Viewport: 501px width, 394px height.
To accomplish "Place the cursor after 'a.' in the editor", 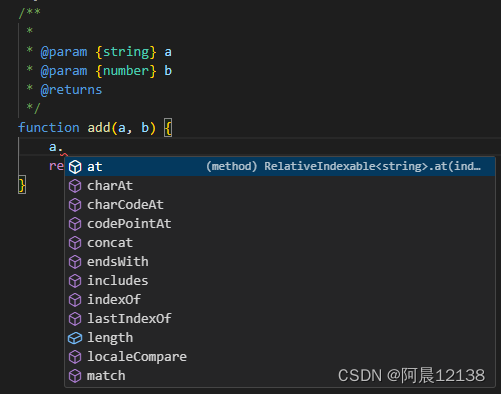I will pos(63,147).
